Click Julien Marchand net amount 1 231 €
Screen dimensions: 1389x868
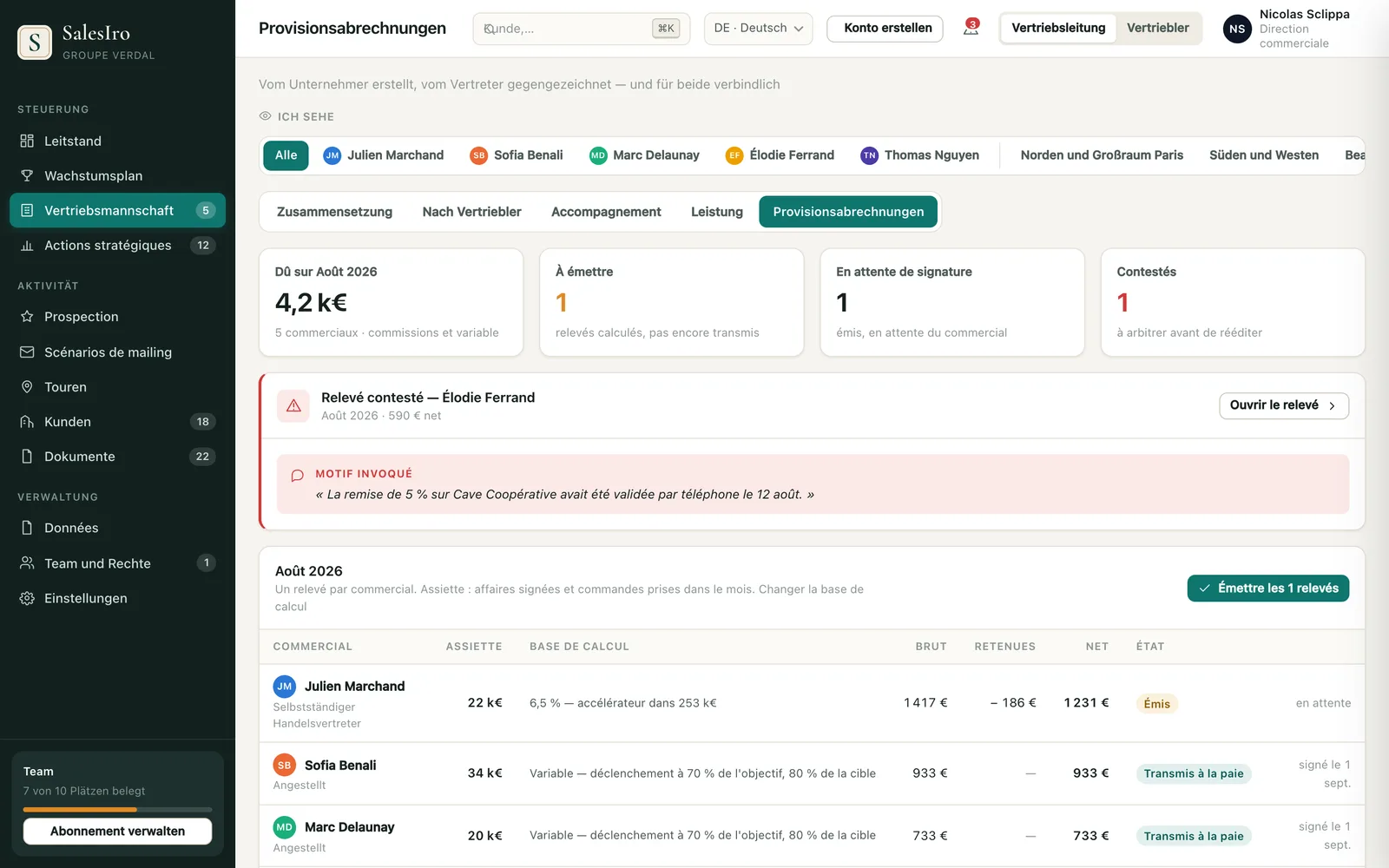pyautogui.click(x=1086, y=703)
